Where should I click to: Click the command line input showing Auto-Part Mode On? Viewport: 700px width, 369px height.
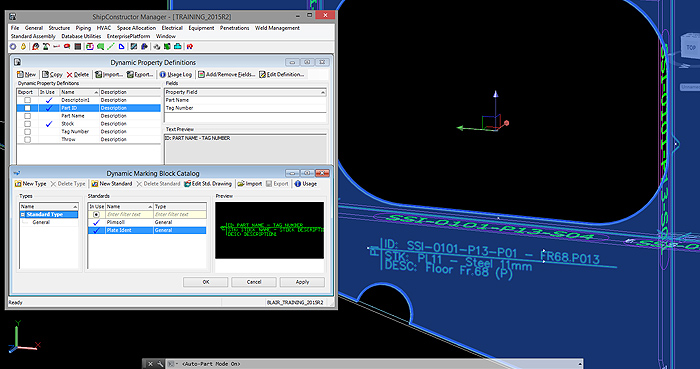click(374, 364)
